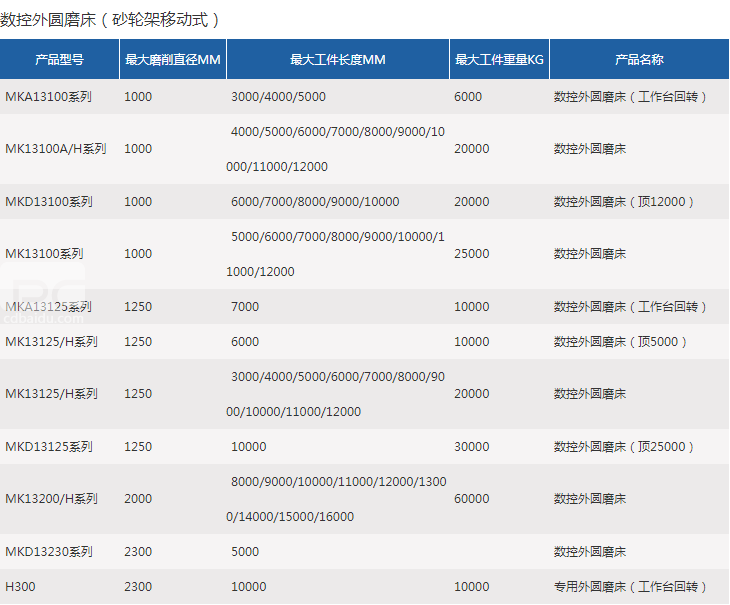Click the MKD13125系列 model name
This screenshot has width=730, height=605.
(49, 447)
